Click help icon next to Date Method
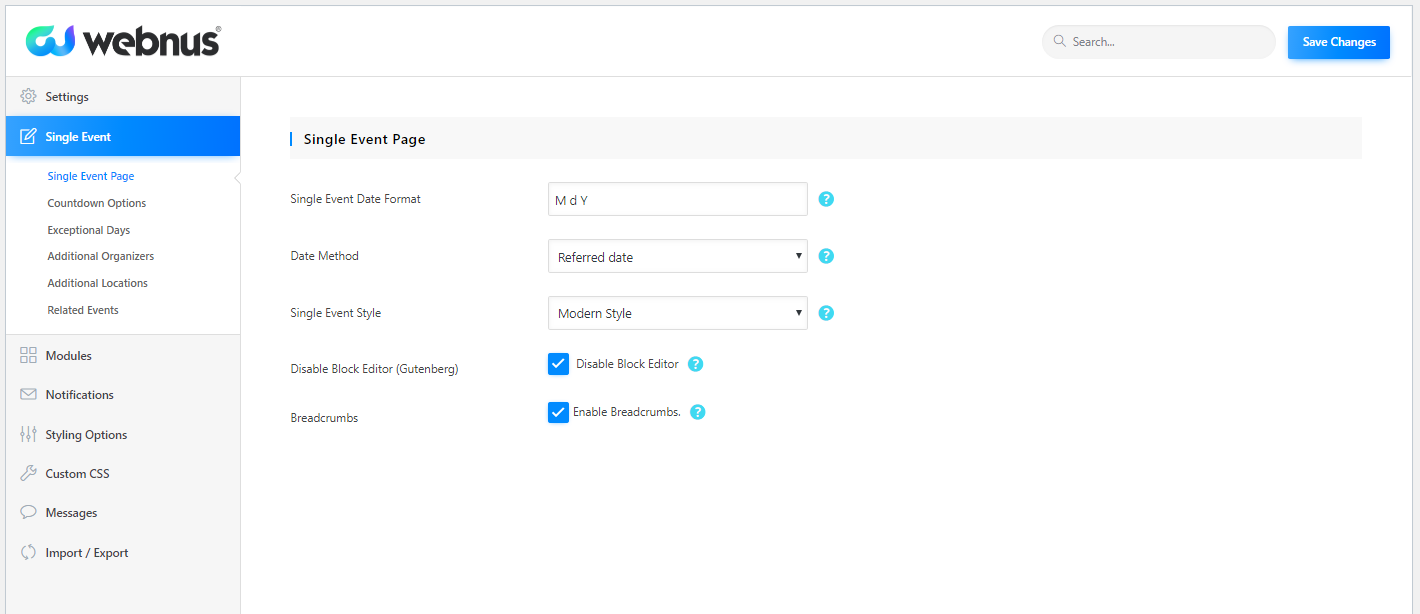Screen dimensions: 1420x614 click(x=826, y=256)
